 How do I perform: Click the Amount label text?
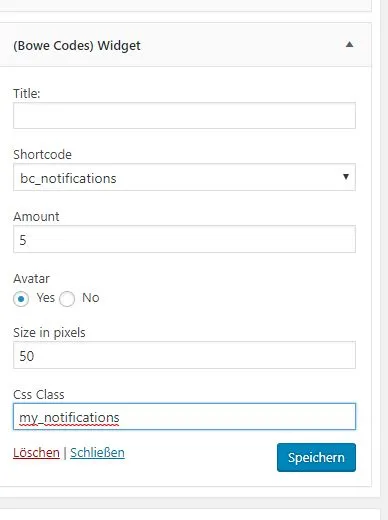coord(36,217)
